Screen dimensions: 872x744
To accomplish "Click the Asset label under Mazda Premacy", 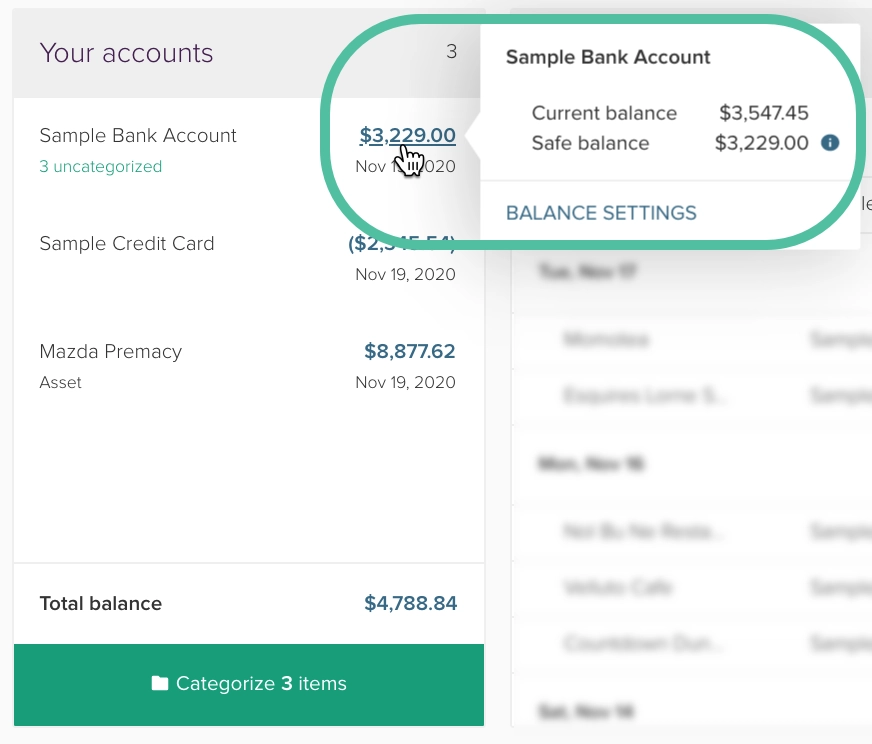I will [x=61, y=383].
